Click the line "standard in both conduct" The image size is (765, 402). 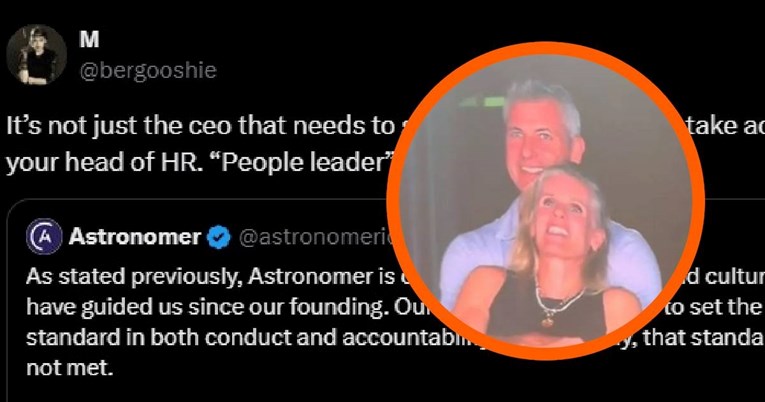coord(215,338)
